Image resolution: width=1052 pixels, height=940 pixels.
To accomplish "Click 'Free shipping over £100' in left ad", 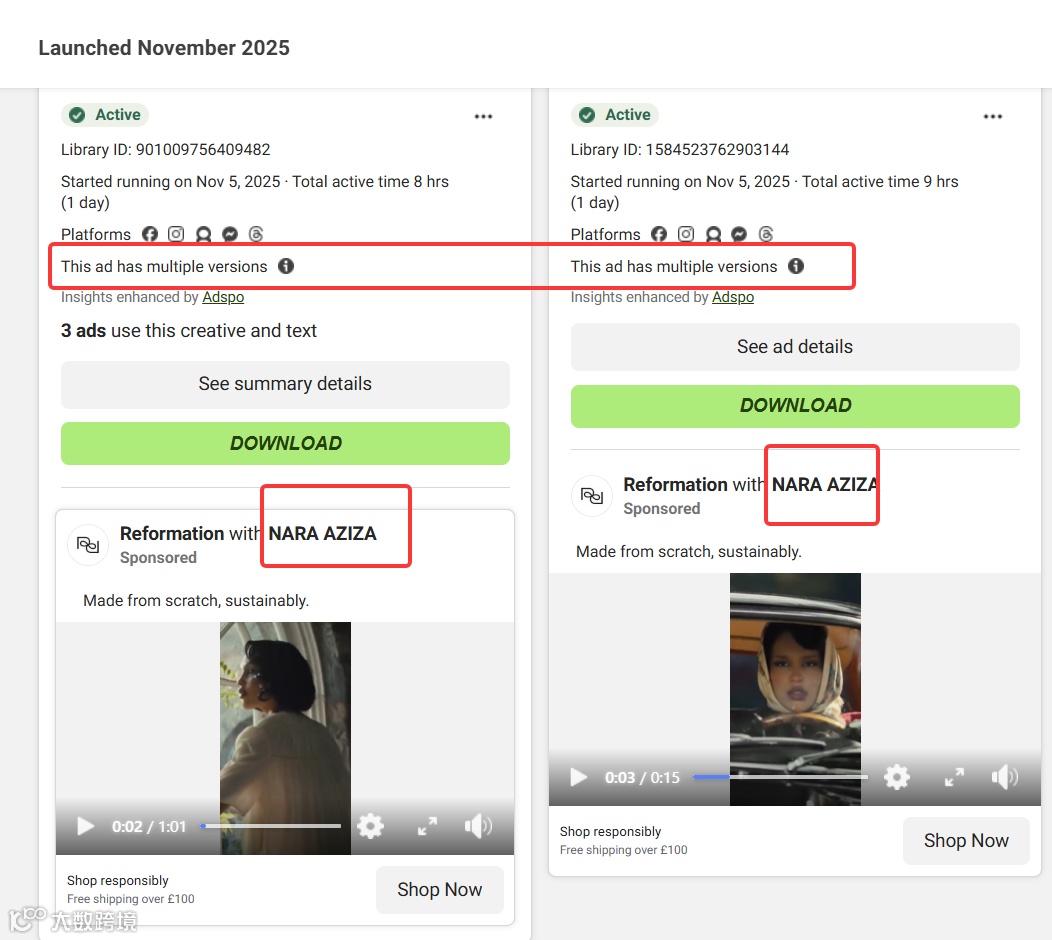I will [131, 899].
